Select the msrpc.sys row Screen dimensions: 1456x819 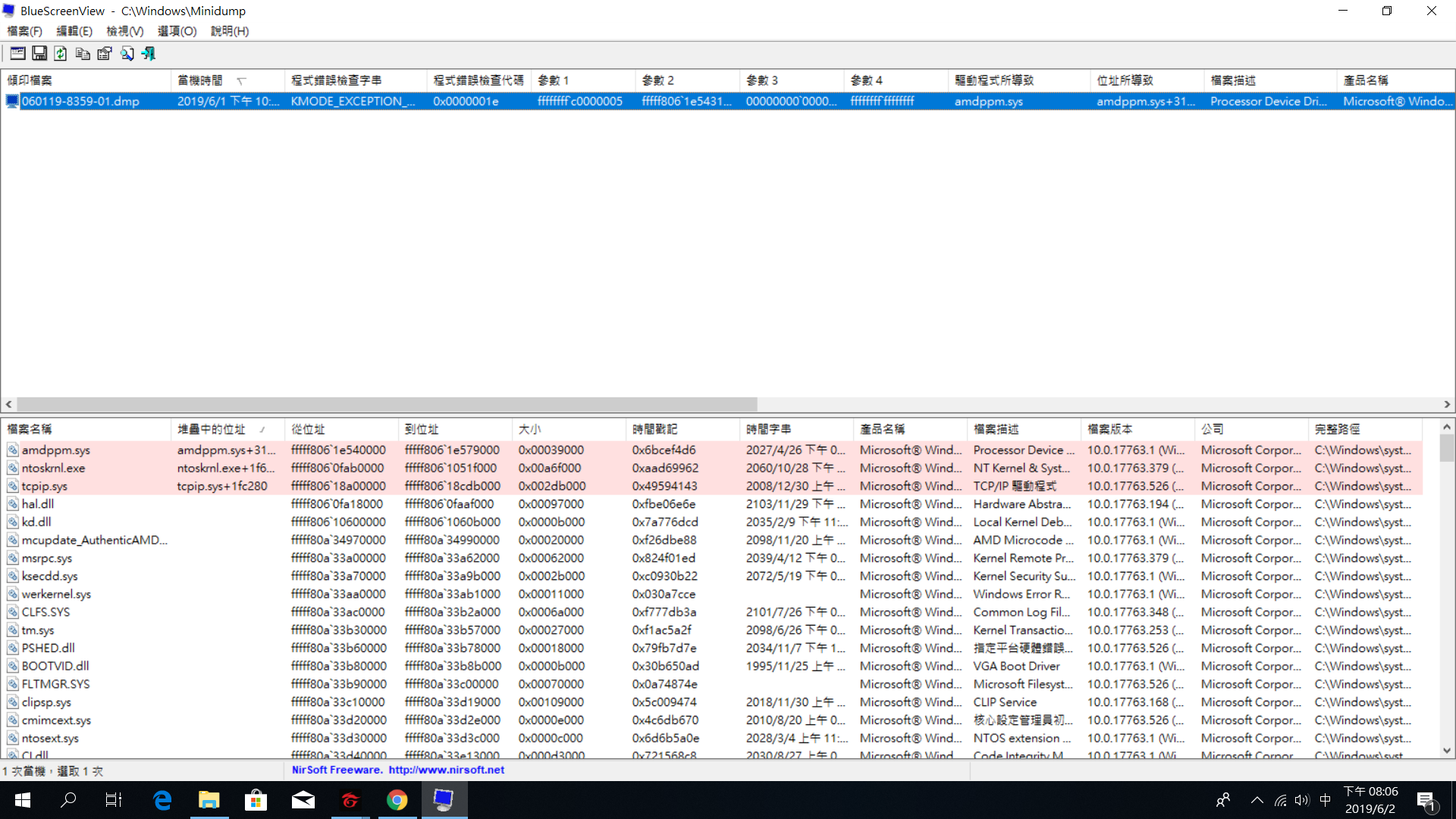(x=711, y=559)
